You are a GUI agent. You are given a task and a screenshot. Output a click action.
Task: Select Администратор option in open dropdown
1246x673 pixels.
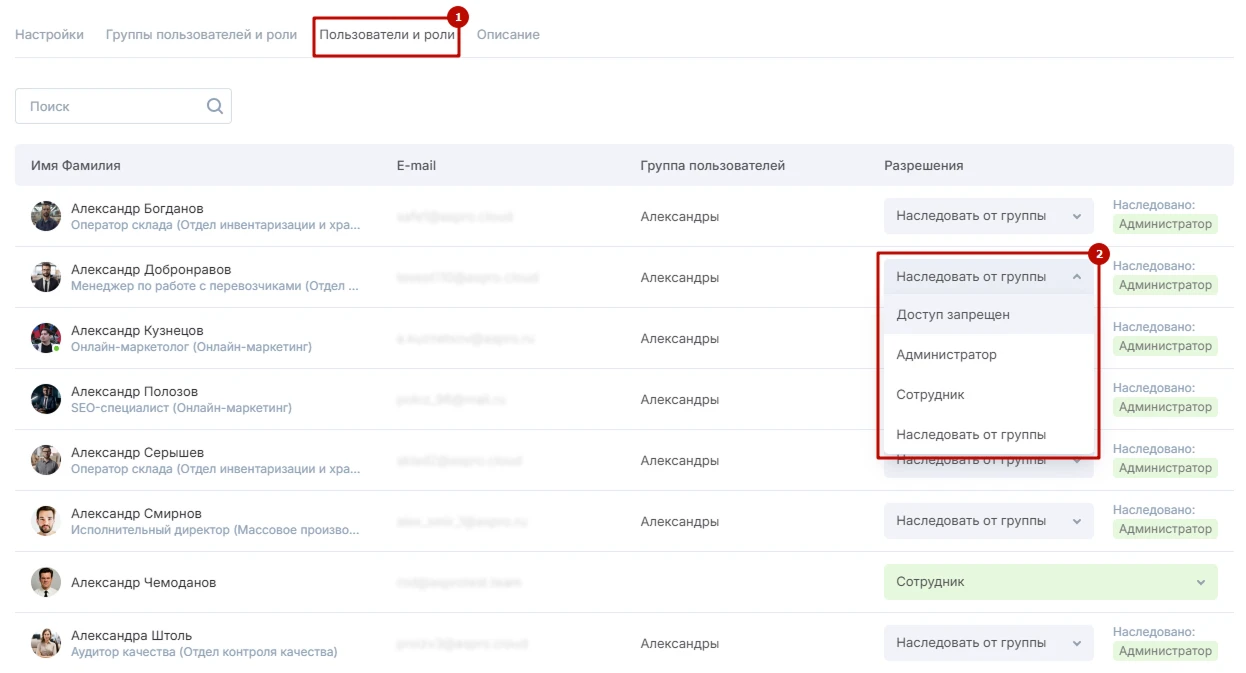[x=946, y=355]
